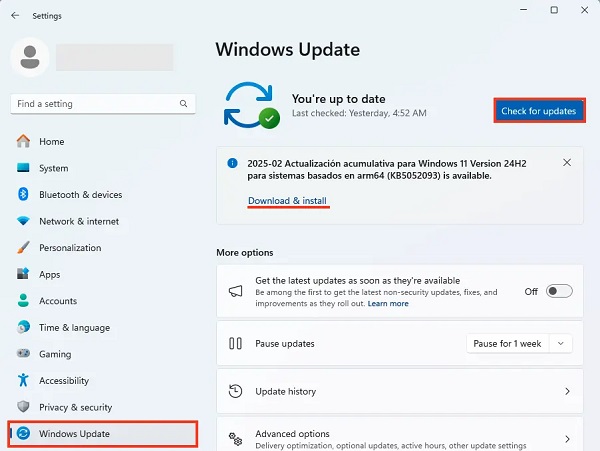Screen dimensions: 600x451
Task: Click the Advanced options gears icon
Action: tap(235, 439)
